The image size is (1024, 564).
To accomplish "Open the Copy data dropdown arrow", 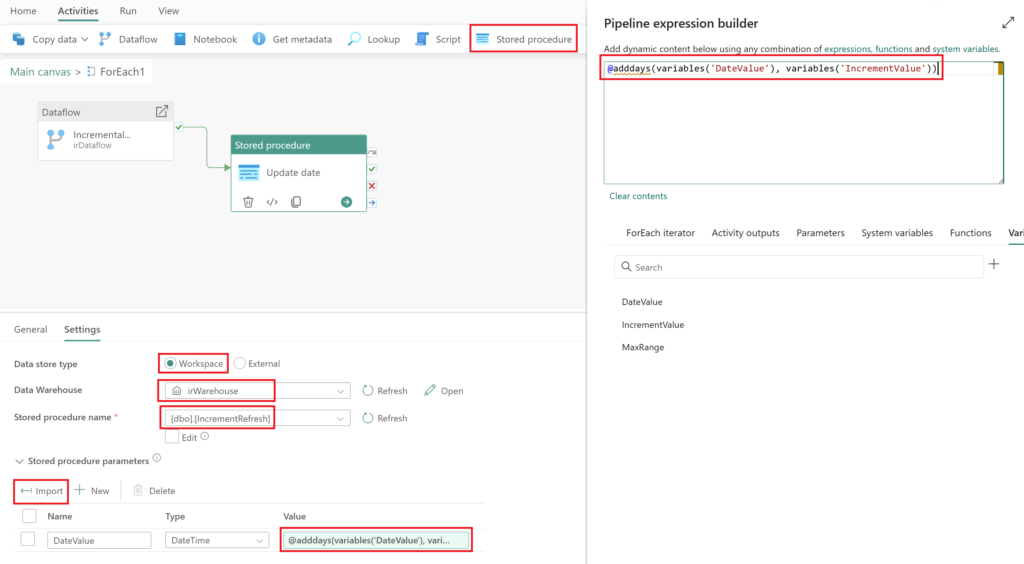I will [84, 39].
